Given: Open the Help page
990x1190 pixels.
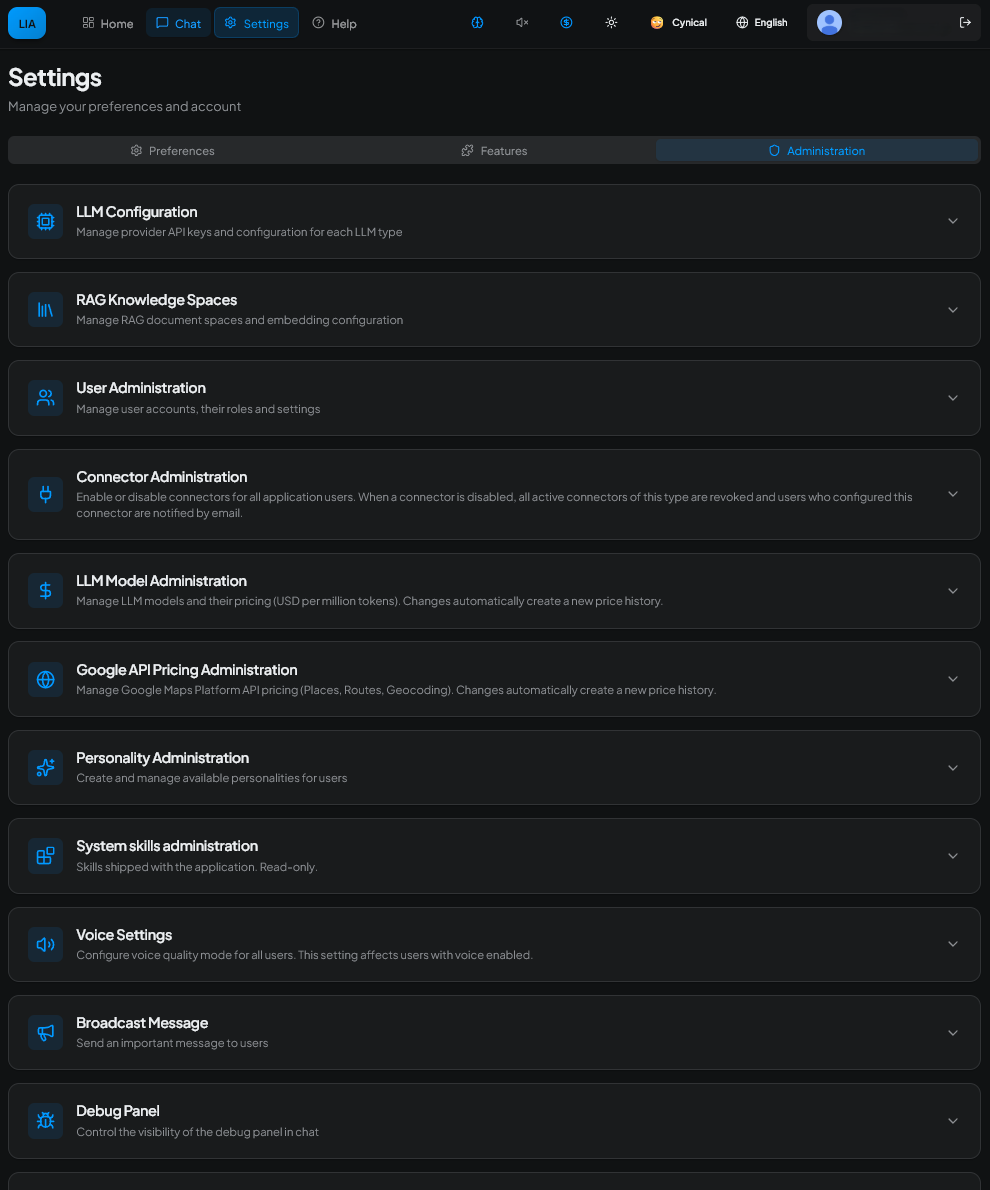Looking at the screenshot, I should (x=334, y=22).
